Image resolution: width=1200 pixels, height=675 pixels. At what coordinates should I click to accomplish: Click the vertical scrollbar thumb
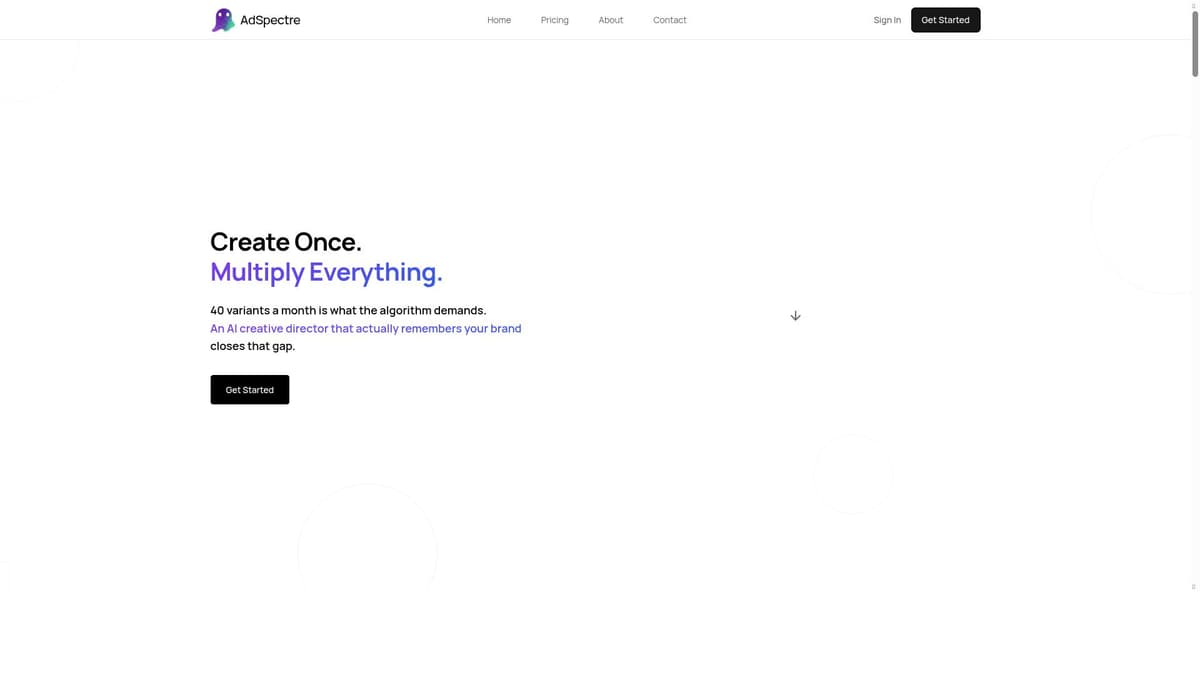pos(1194,43)
